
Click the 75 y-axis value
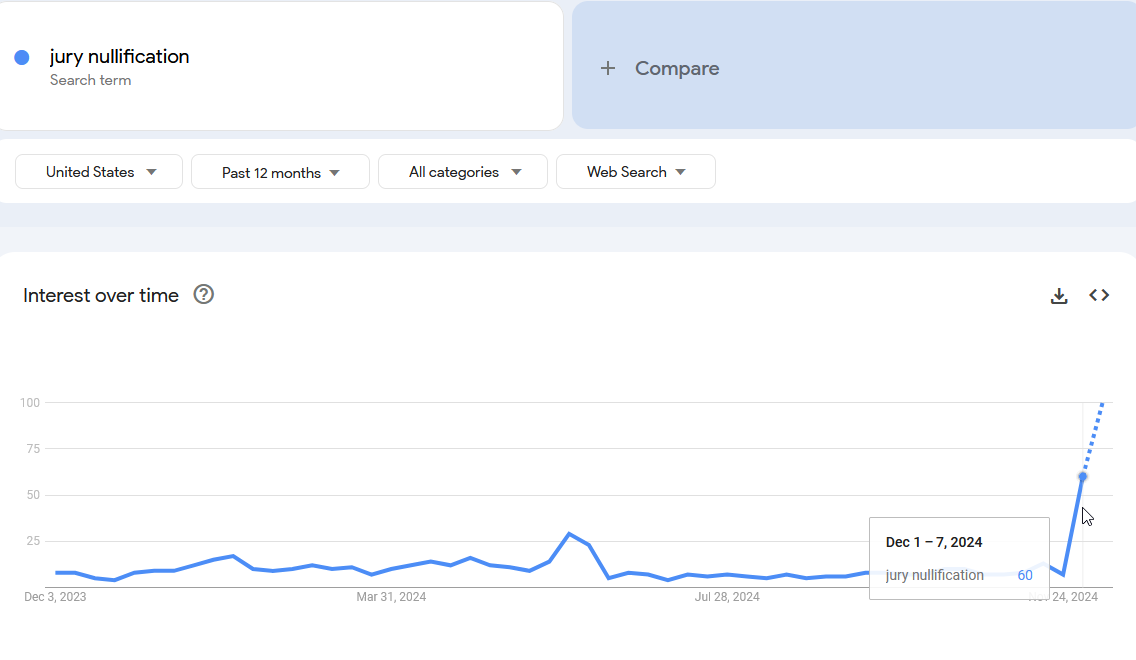click(33, 449)
